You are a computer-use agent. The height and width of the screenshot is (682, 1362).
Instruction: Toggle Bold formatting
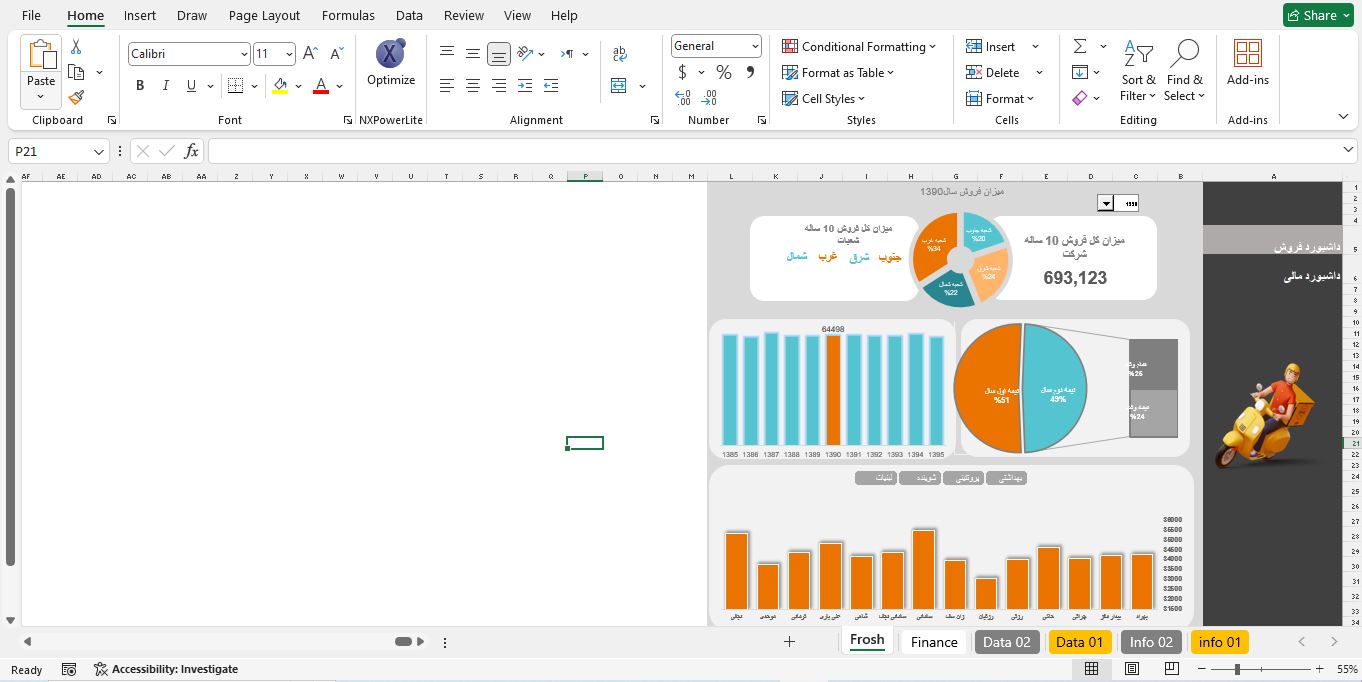pos(140,86)
